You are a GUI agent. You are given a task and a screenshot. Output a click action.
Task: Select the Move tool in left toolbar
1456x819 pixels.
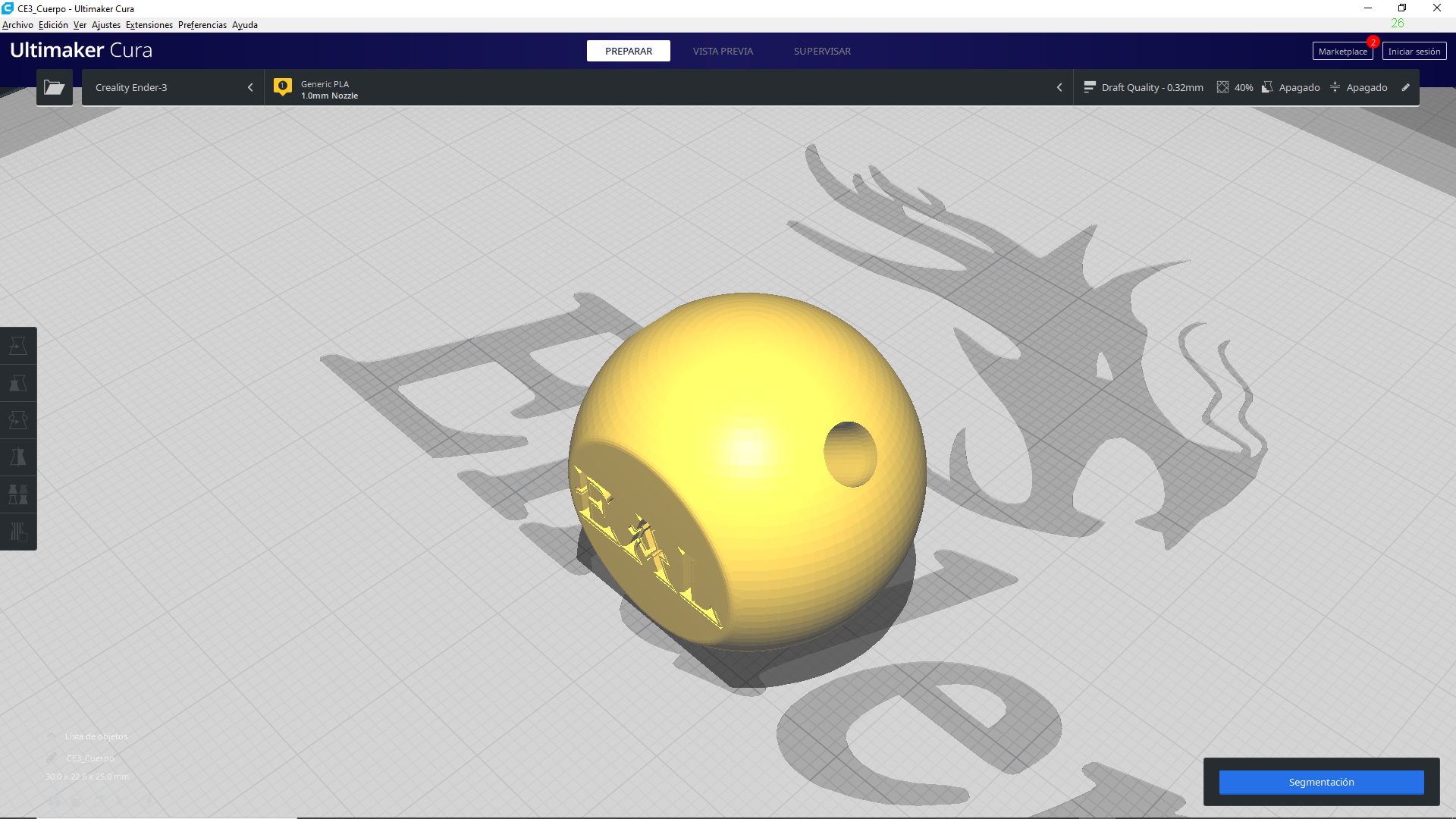point(18,346)
